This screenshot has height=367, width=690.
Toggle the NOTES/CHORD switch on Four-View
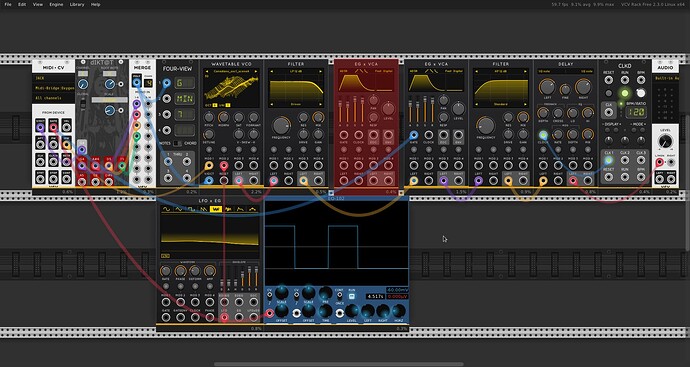click(177, 143)
